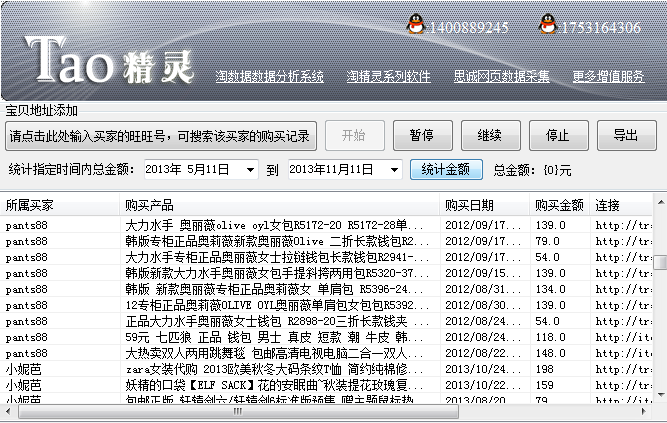Viewport: 667px width, 423px height.
Task: Expand the end date dropdown 2013年11月11日
Action: point(394,170)
